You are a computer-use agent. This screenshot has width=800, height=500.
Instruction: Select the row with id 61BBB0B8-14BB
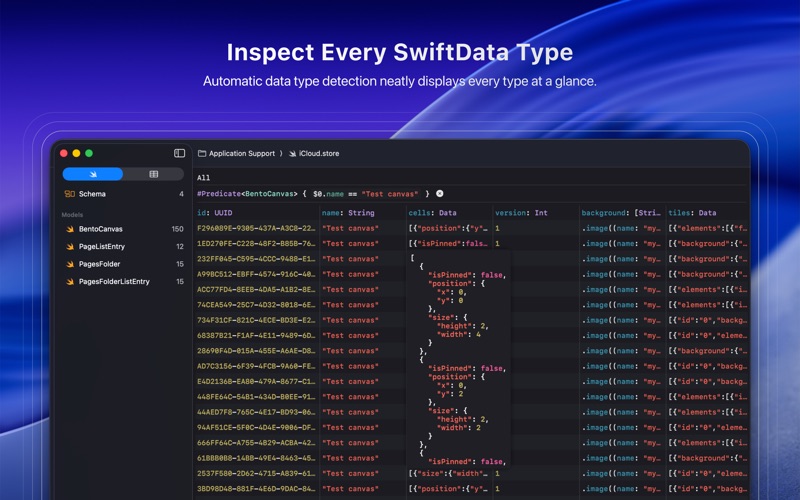[470, 458]
